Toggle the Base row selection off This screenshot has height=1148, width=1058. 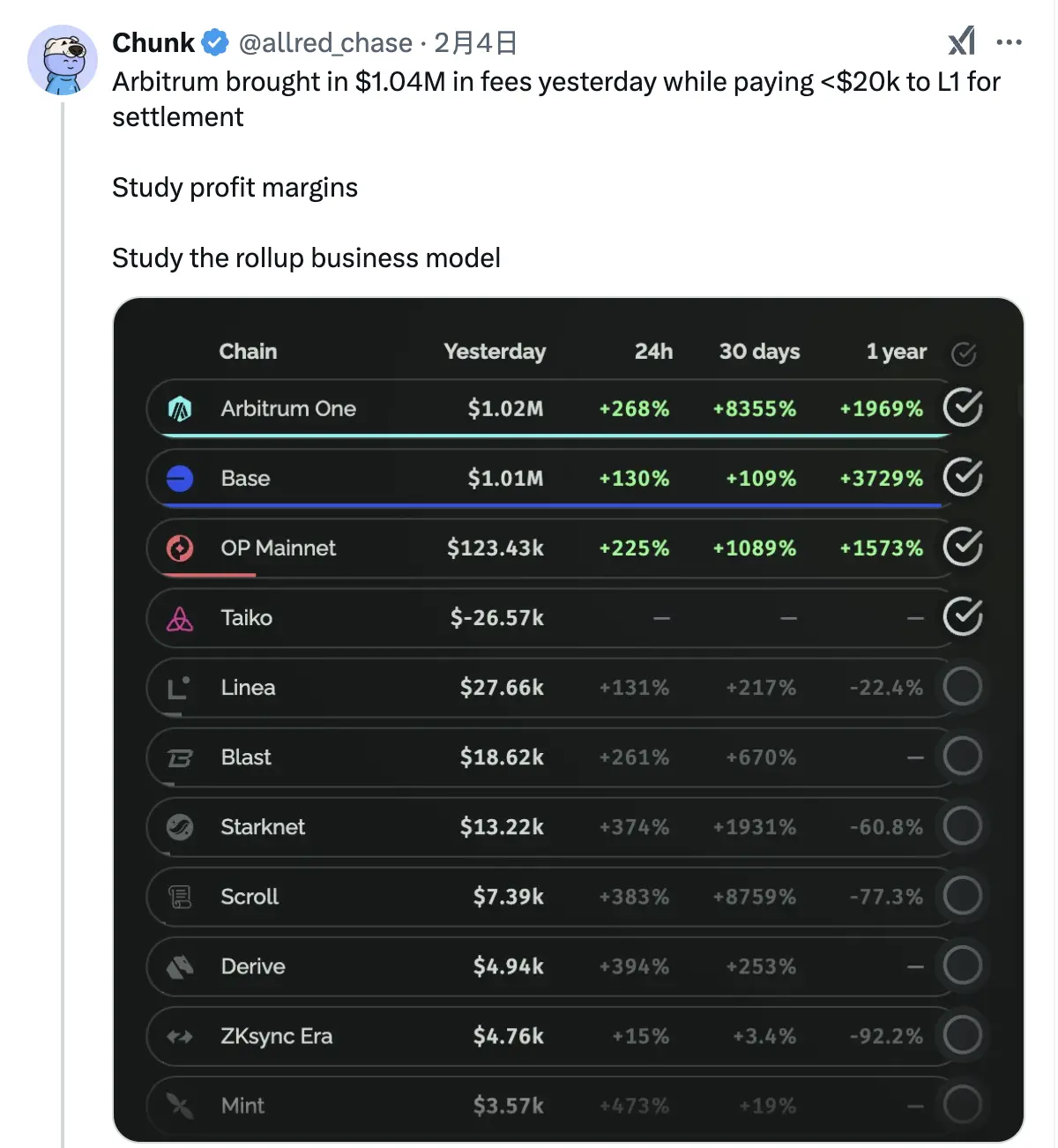pos(962,478)
